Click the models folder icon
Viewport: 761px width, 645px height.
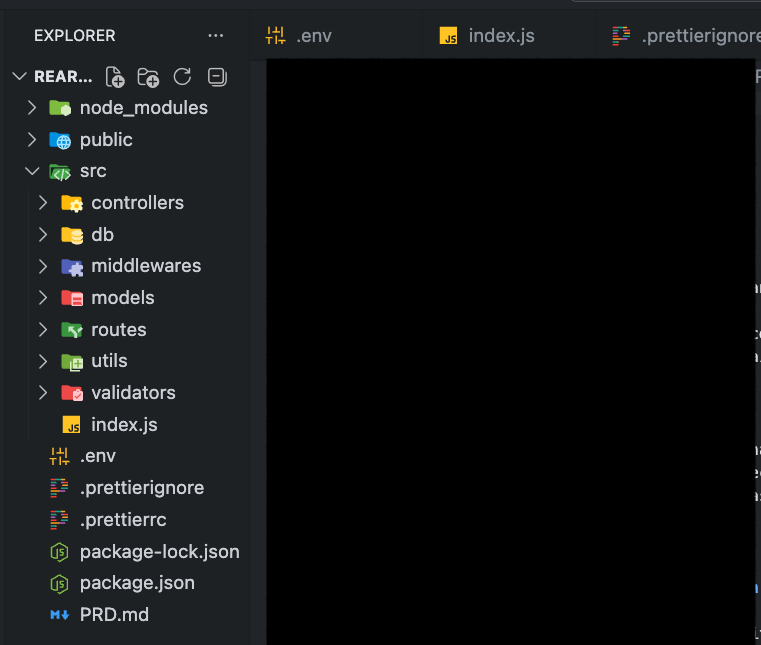point(72,298)
